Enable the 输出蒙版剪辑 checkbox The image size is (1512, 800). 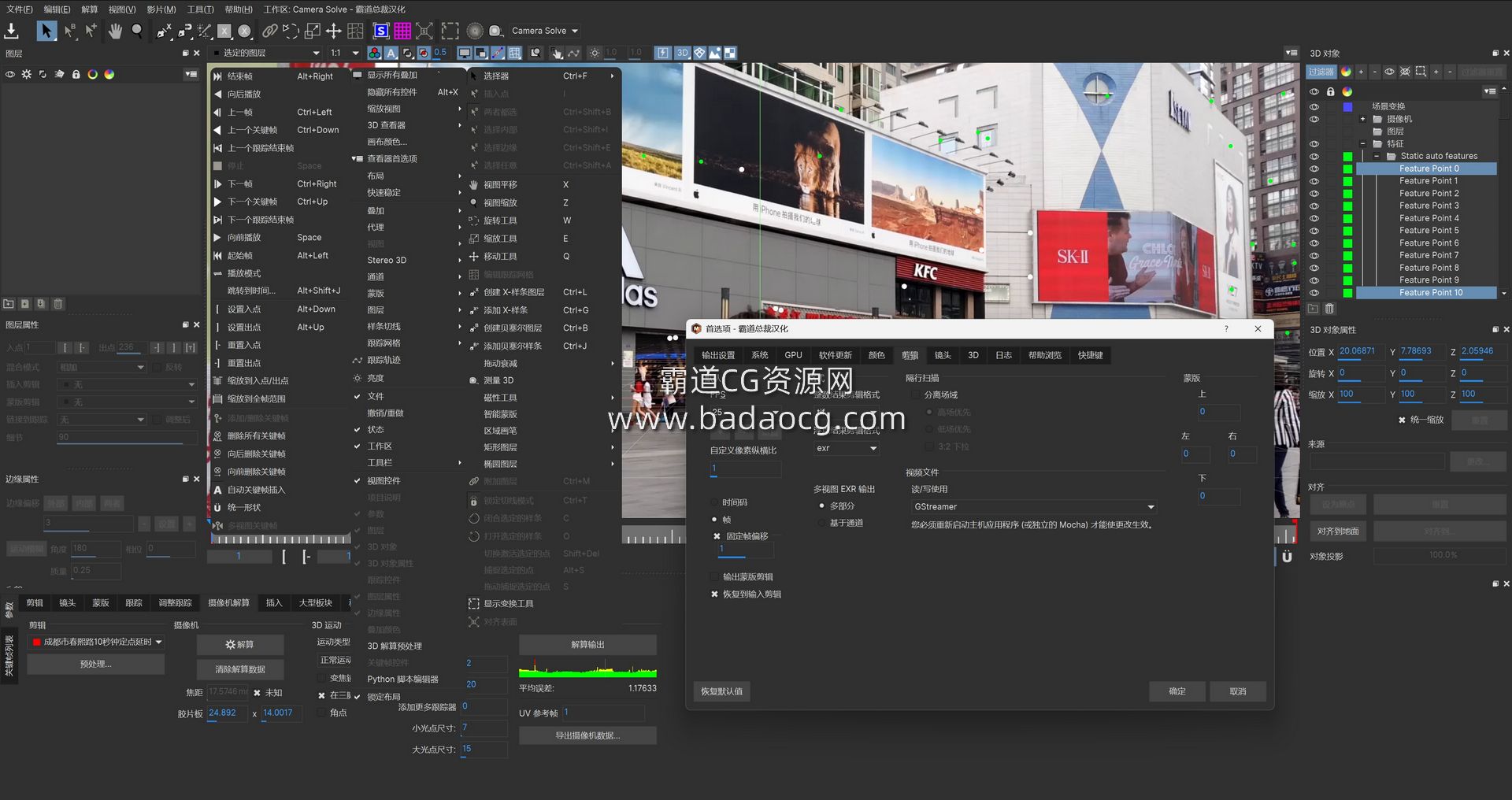715,576
